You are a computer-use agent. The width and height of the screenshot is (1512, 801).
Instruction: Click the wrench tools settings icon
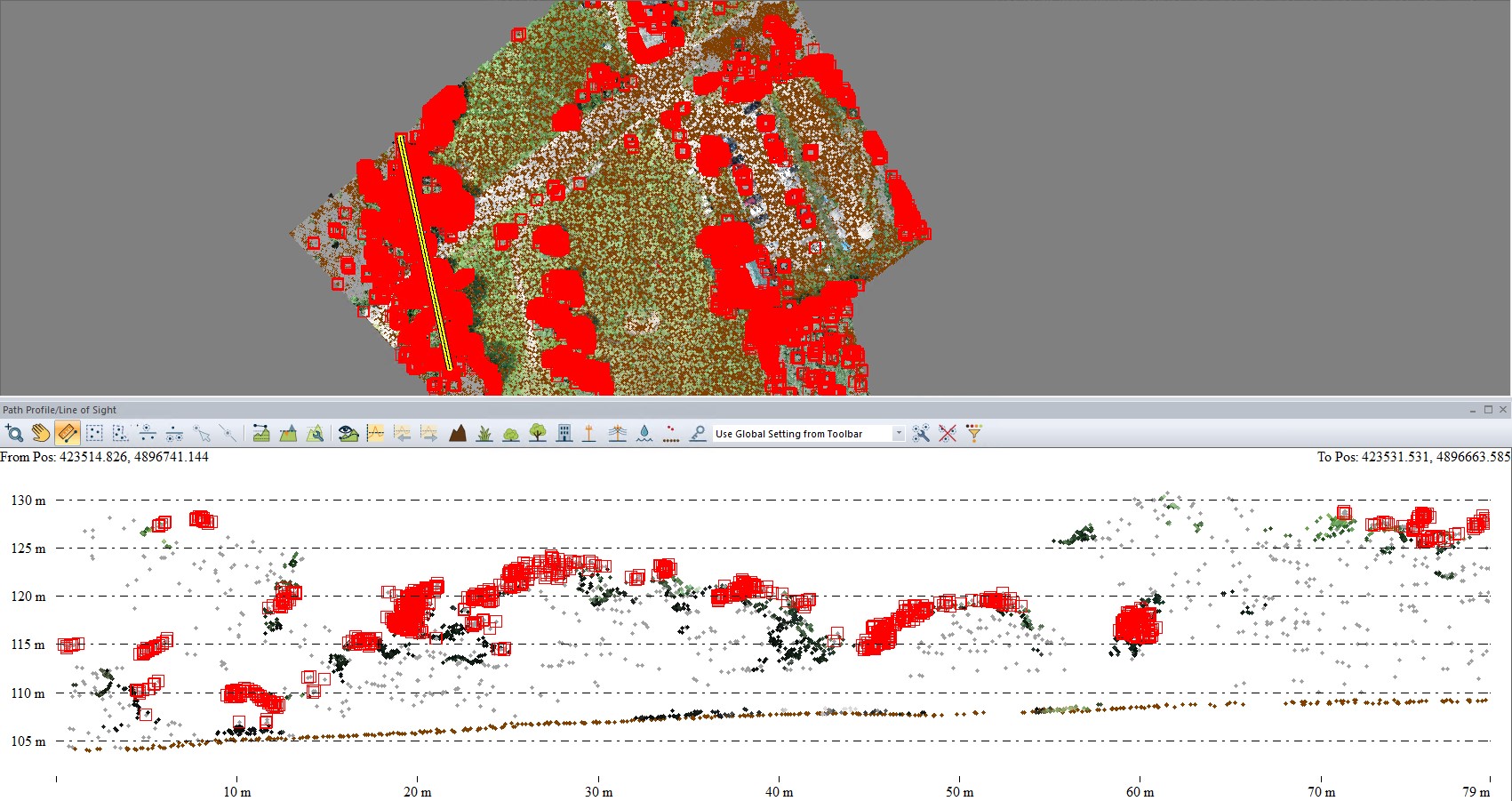click(x=921, y=433)
